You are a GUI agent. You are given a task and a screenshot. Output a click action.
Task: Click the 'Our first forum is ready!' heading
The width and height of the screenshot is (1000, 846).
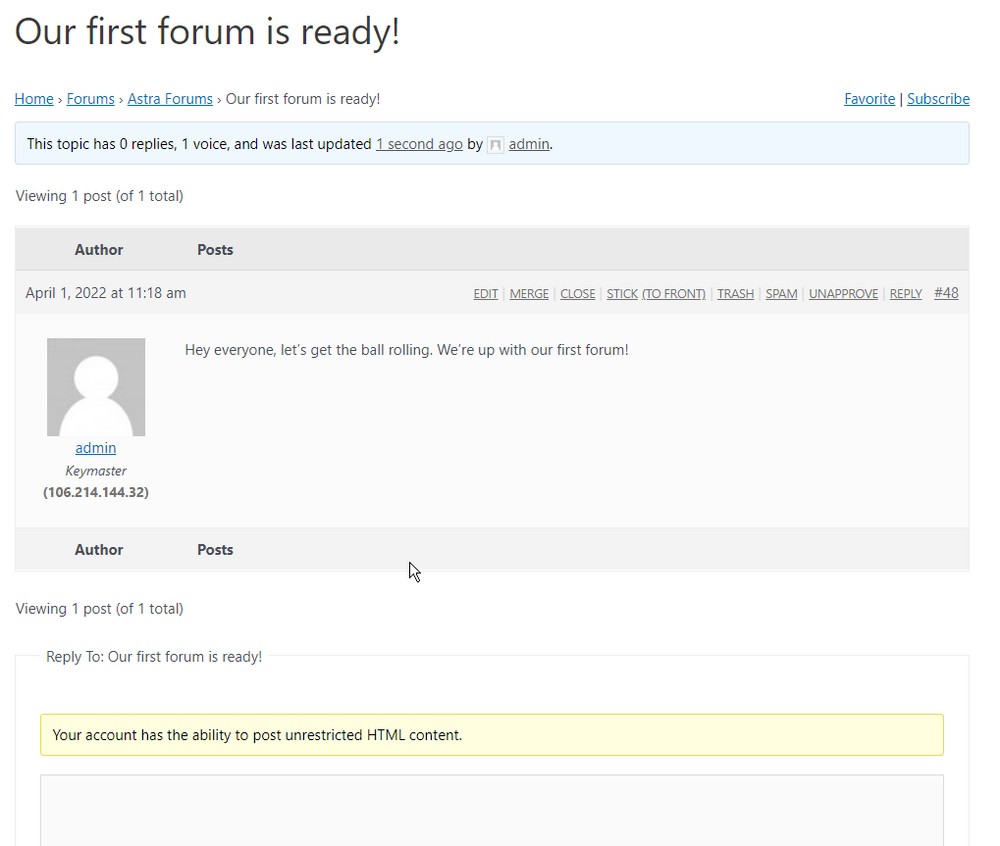click(x=207, y=31)
